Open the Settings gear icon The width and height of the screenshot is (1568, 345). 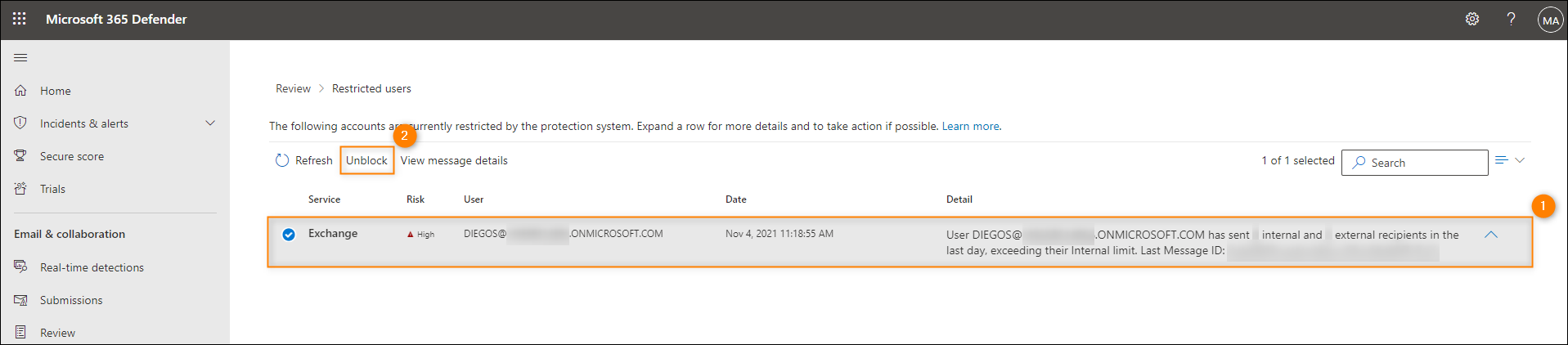(x=1472, y=19)
